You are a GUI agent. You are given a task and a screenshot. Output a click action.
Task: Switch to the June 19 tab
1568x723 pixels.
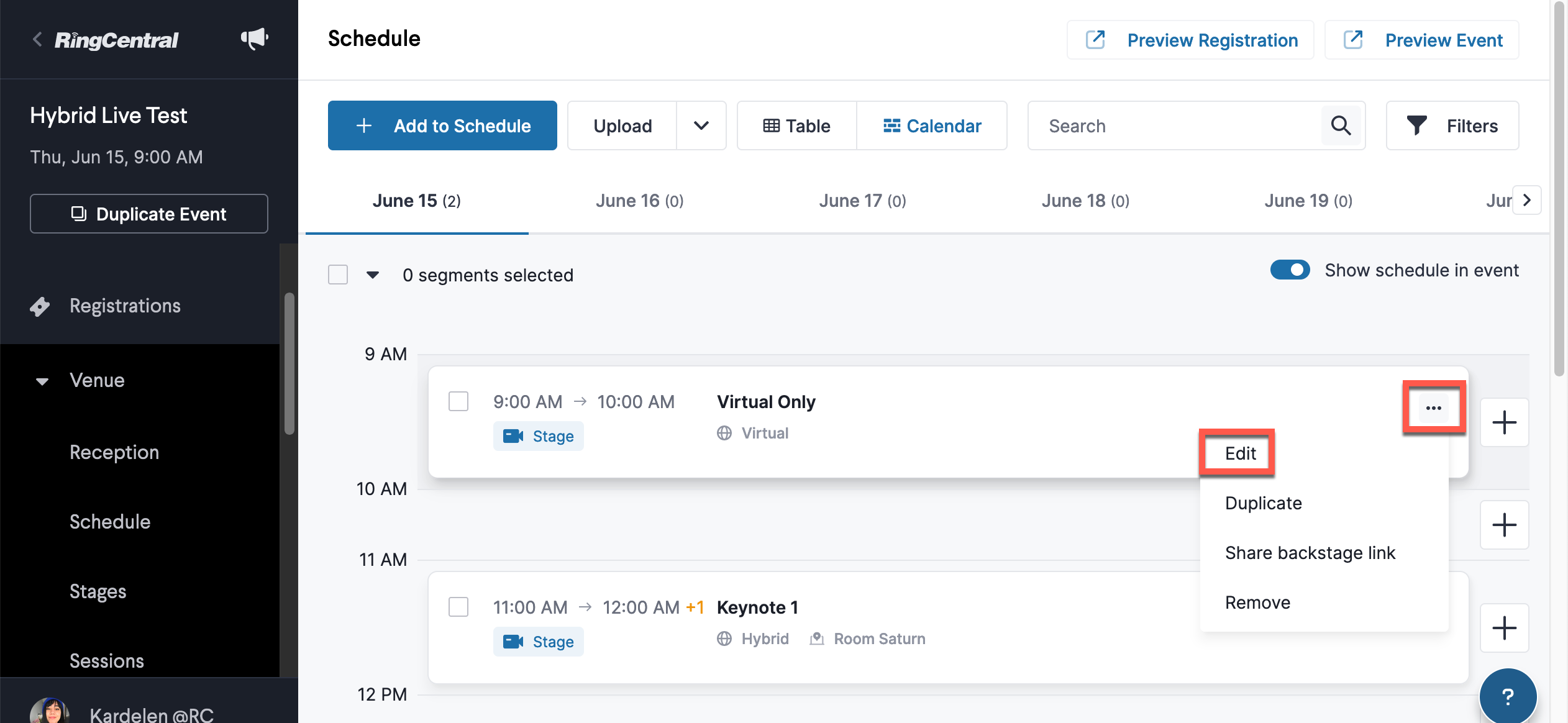tap(1308, 201)
